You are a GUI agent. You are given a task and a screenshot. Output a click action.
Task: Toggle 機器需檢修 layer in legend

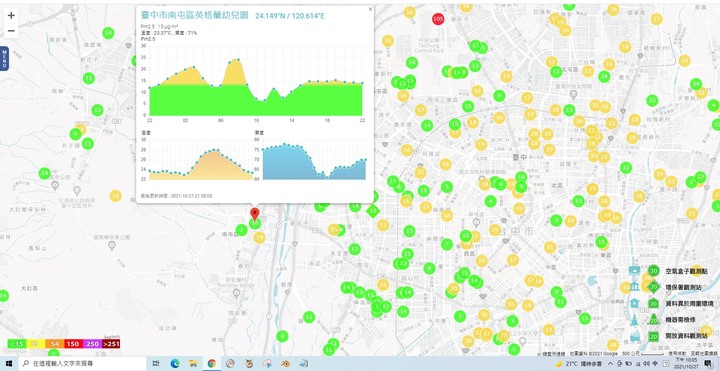pos(653,319)
